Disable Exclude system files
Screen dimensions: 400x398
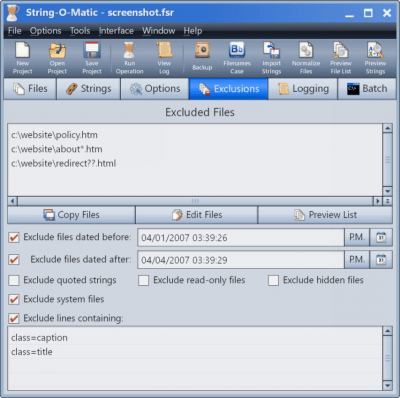coord(14,299)
